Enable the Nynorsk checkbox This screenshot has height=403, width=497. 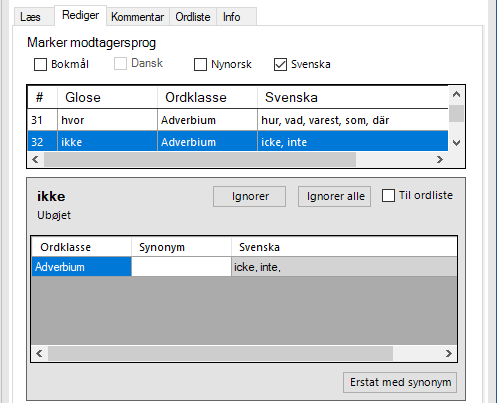point(200,64)
